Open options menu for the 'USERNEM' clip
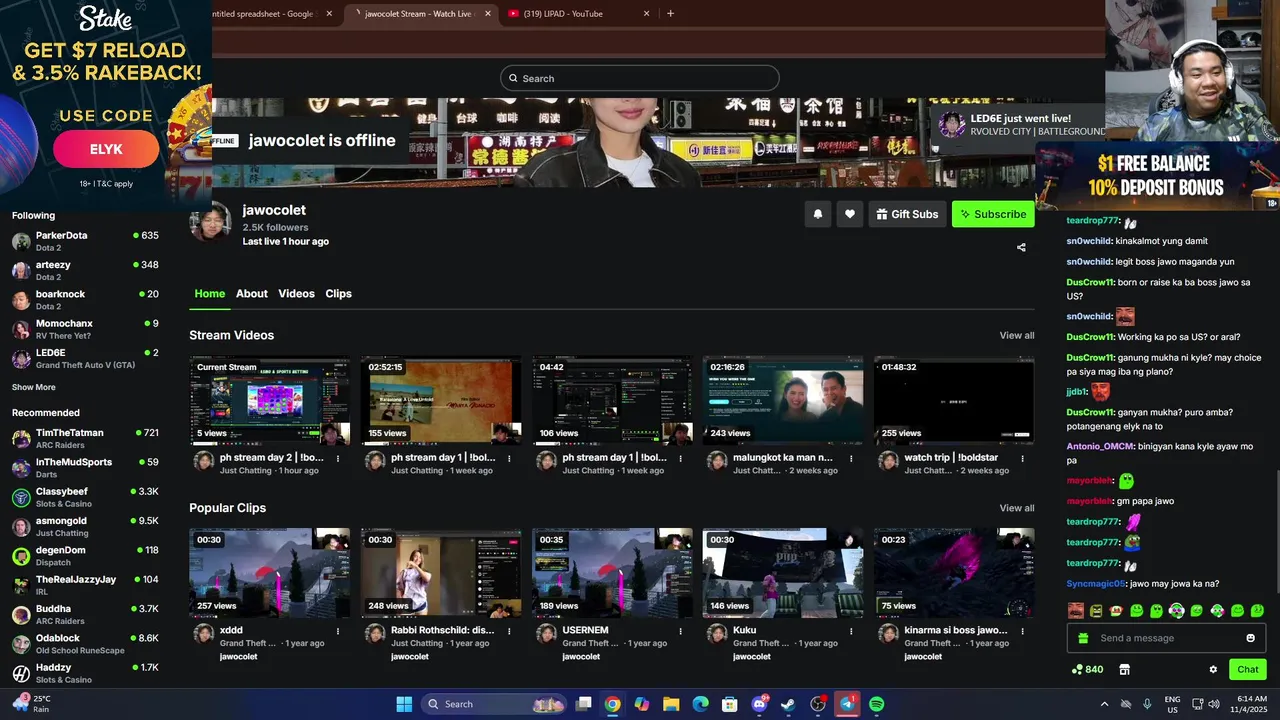 point(680,632)
